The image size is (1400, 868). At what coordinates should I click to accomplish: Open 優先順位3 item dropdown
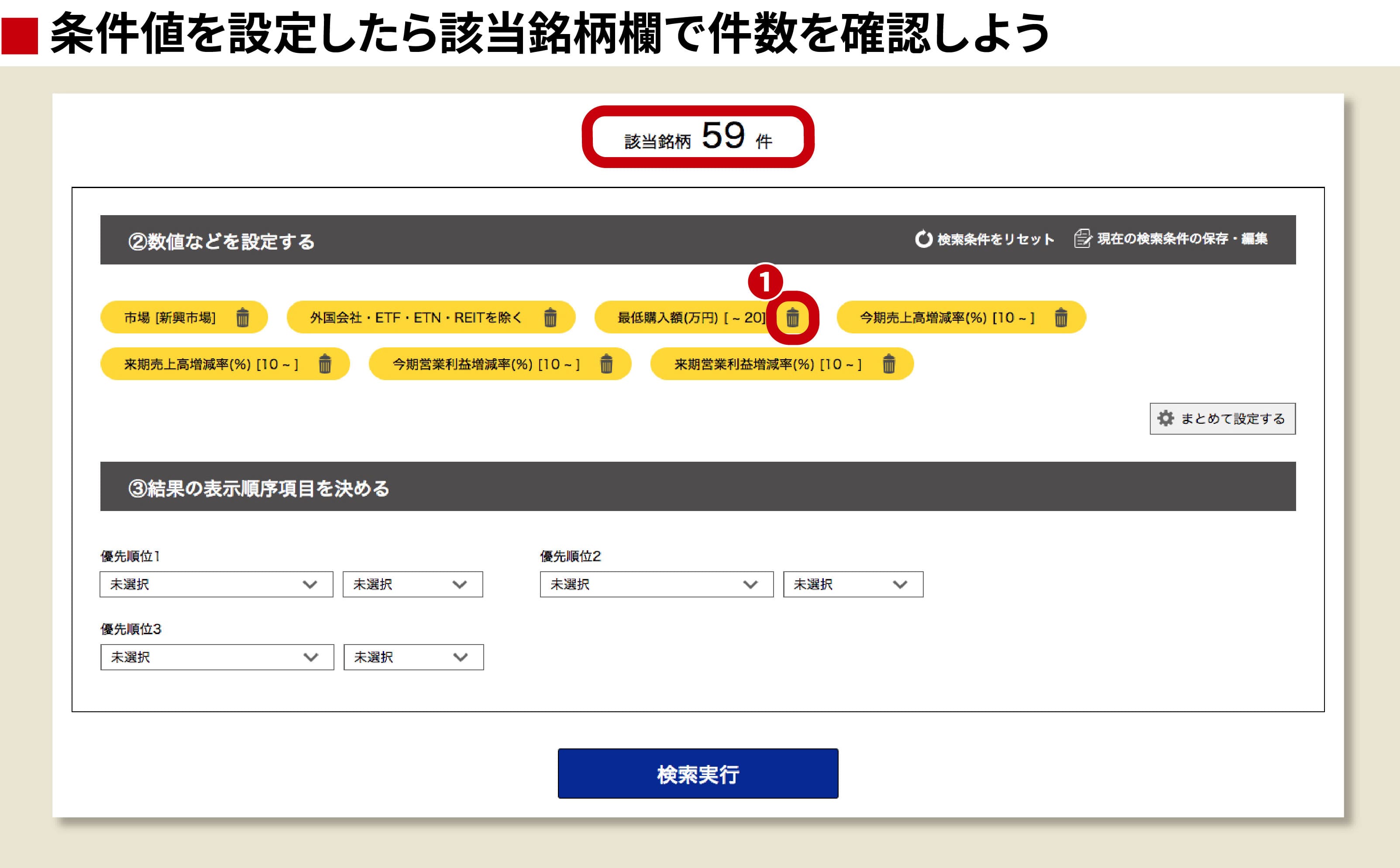tap(217, 657)
